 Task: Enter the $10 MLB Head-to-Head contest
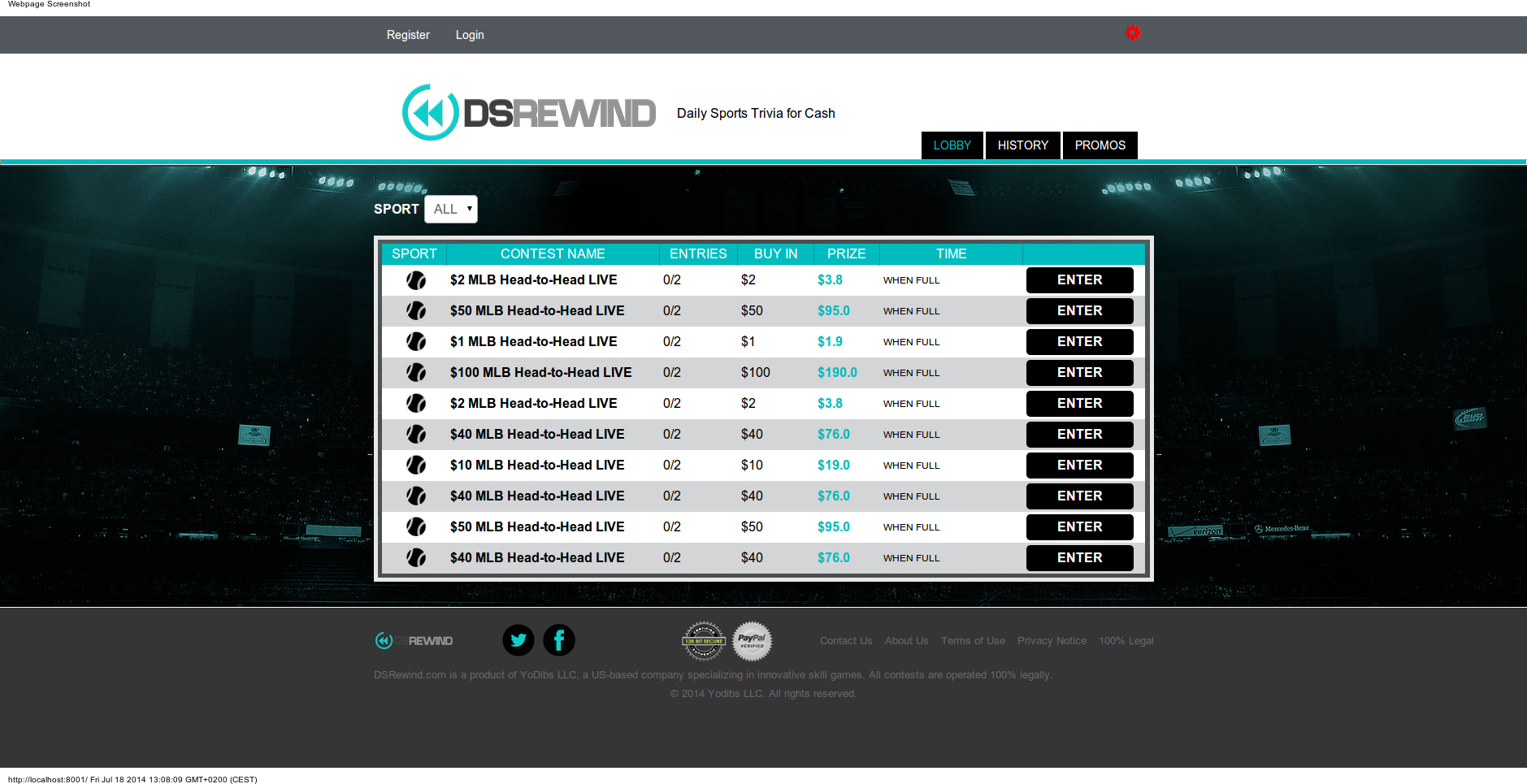point(1080,466)
